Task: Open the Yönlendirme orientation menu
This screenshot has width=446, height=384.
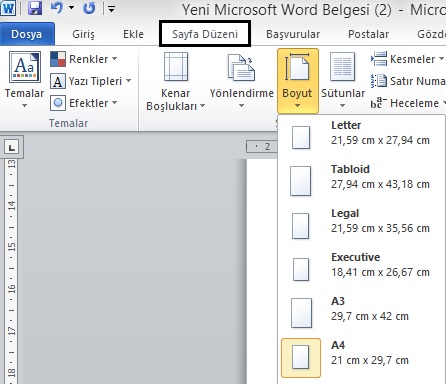Action: [x=242, y=81]
